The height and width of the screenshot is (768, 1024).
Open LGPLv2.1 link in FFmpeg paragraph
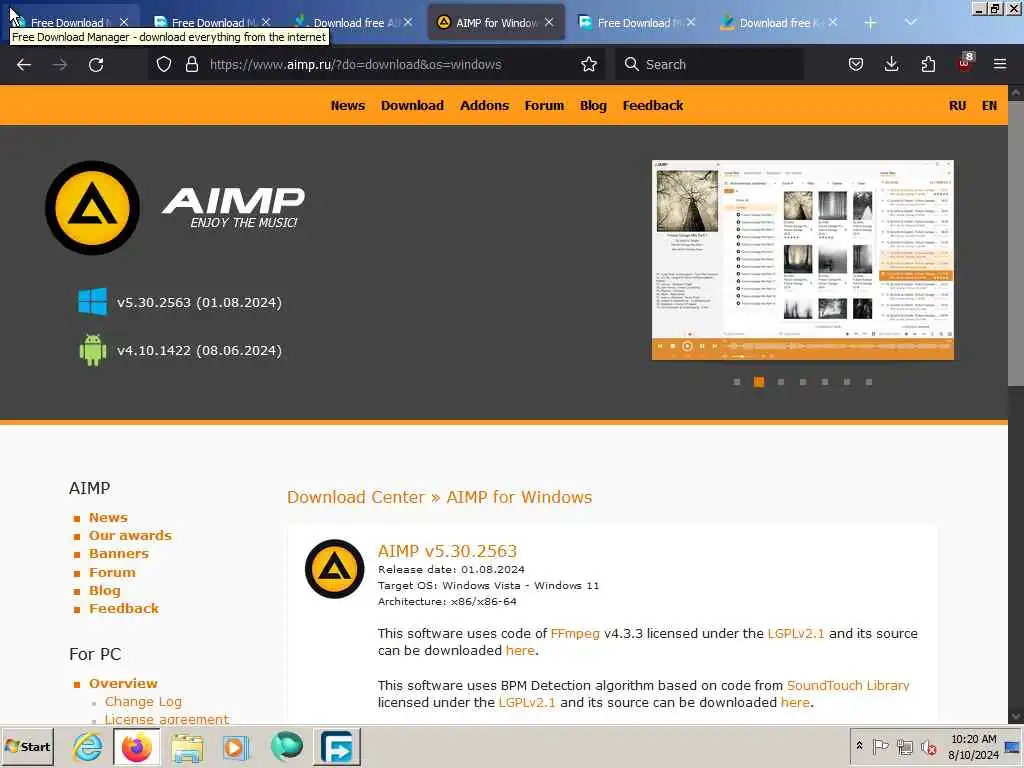pos(795,633)
